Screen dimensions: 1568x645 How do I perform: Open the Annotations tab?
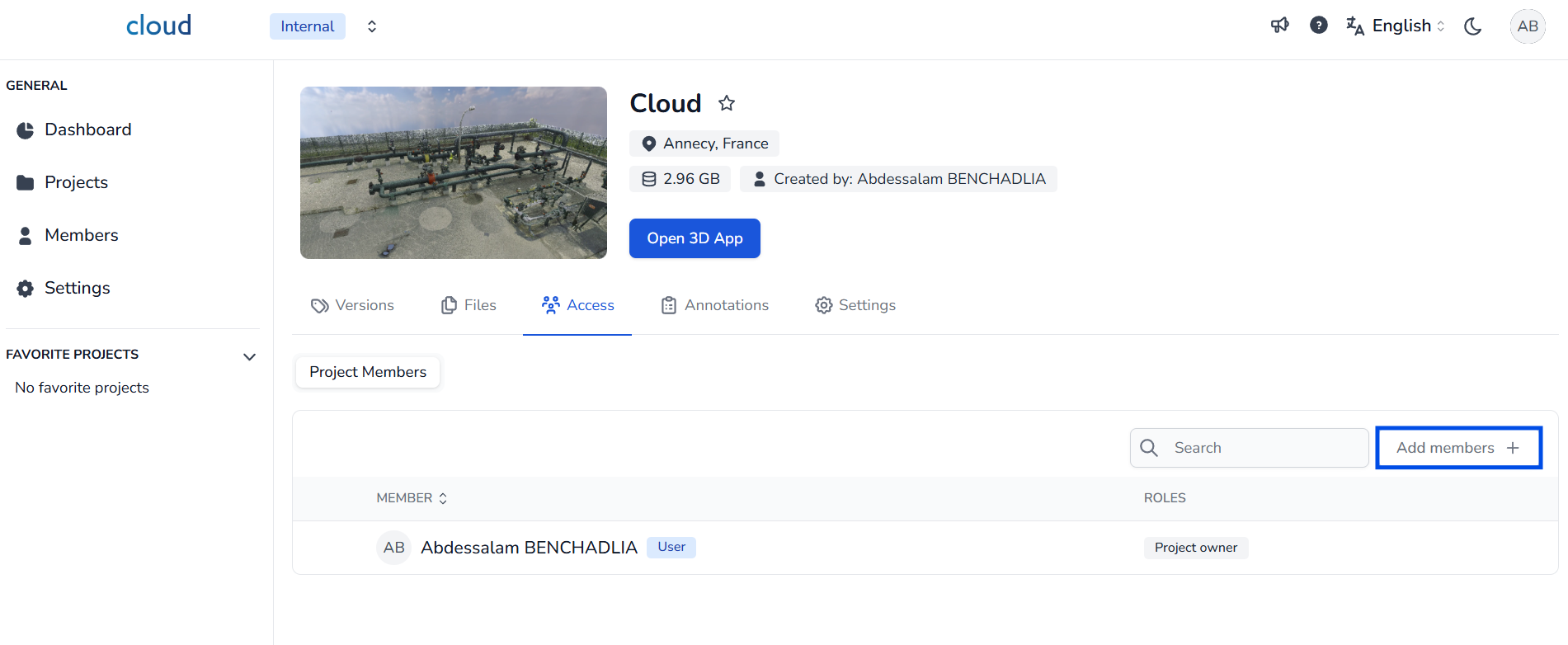pyautogui.click(x=714, y=305)
